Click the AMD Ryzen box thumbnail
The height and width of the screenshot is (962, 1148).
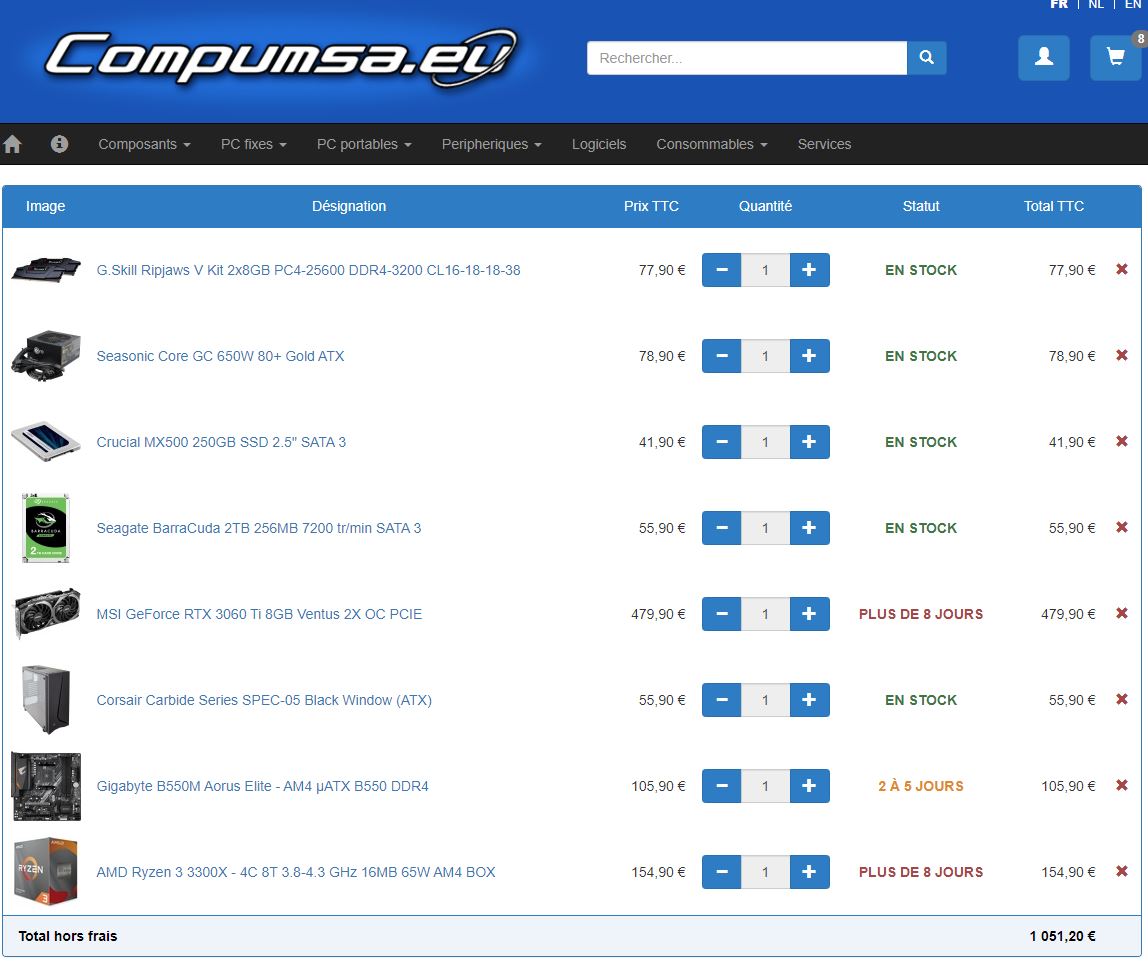46,871
